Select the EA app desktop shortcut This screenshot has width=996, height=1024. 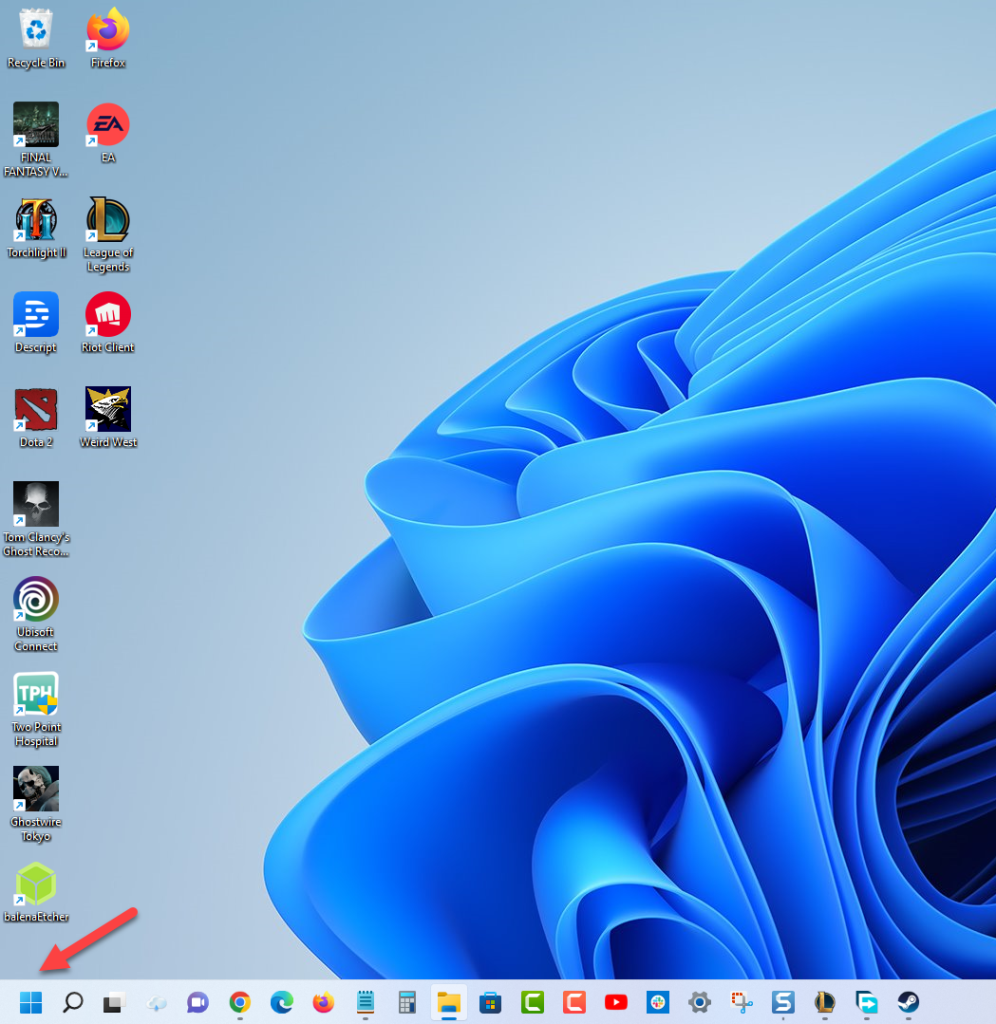tap(108, 133)
